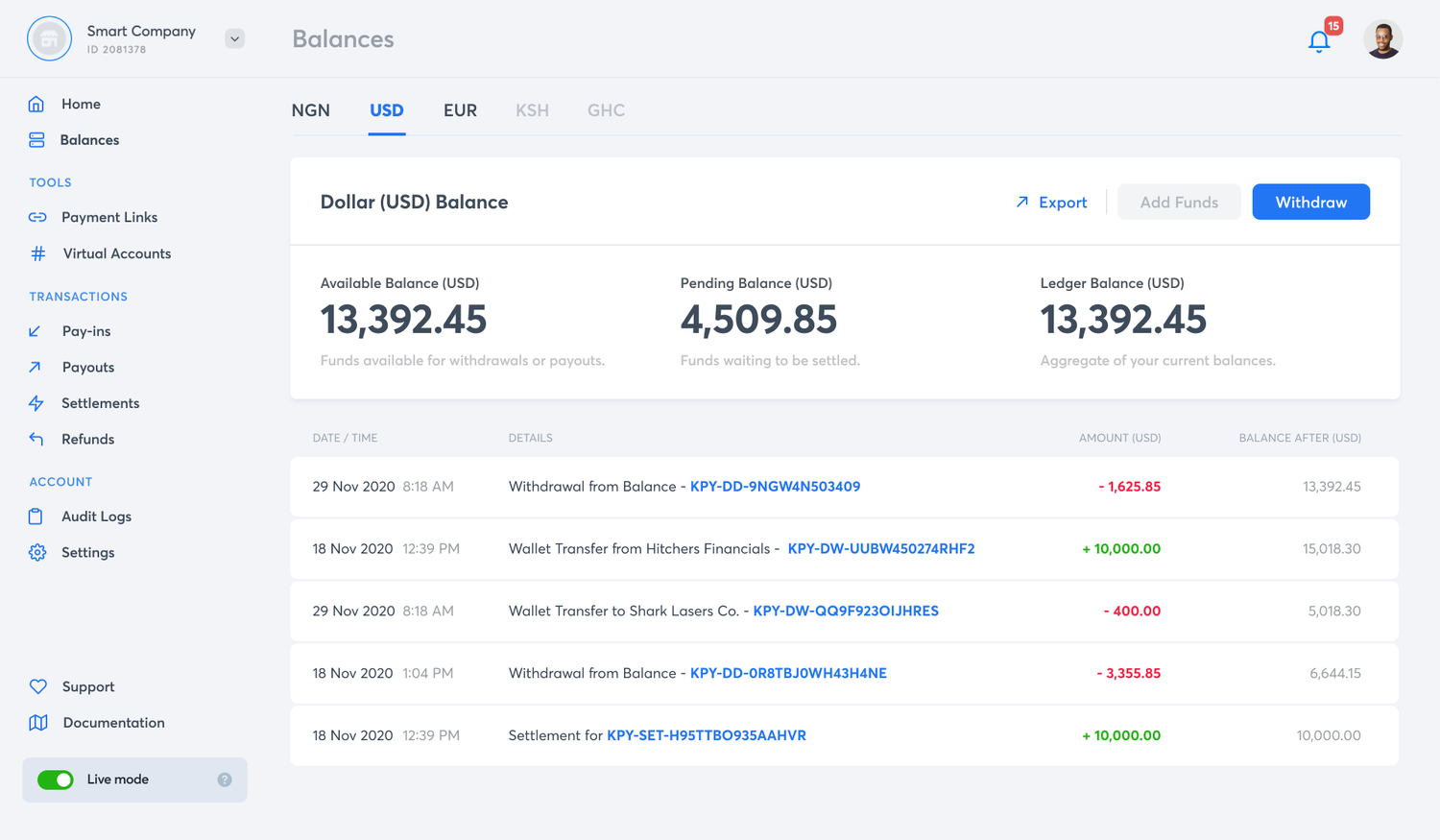The width and height of the screenshot is (1440, 840).
Task: Open reference KPY-DD-0R8TBJ0WH43H4NE
Action: 788,673
